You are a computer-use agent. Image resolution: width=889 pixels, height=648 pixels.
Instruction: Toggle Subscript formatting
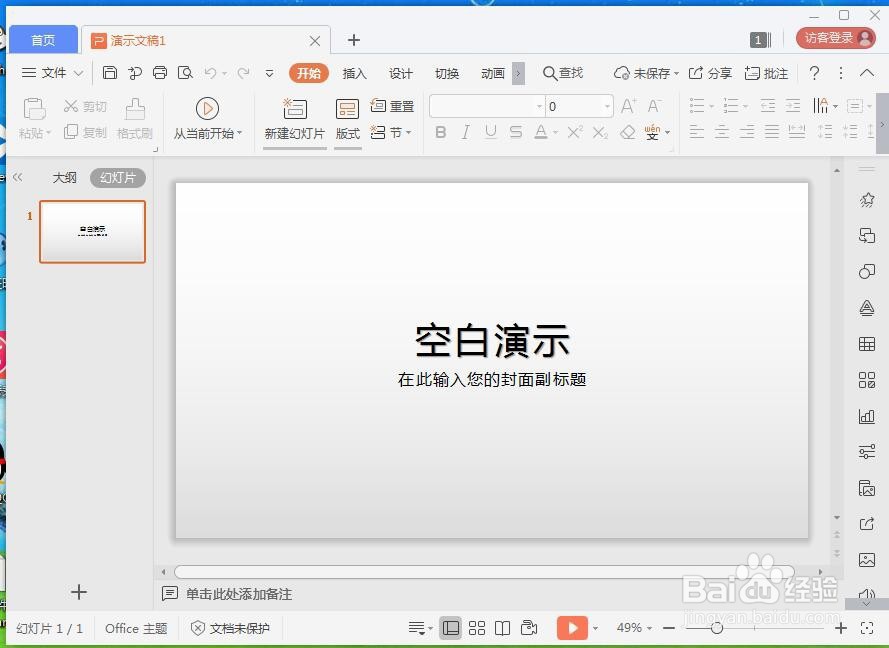(600, 133)
